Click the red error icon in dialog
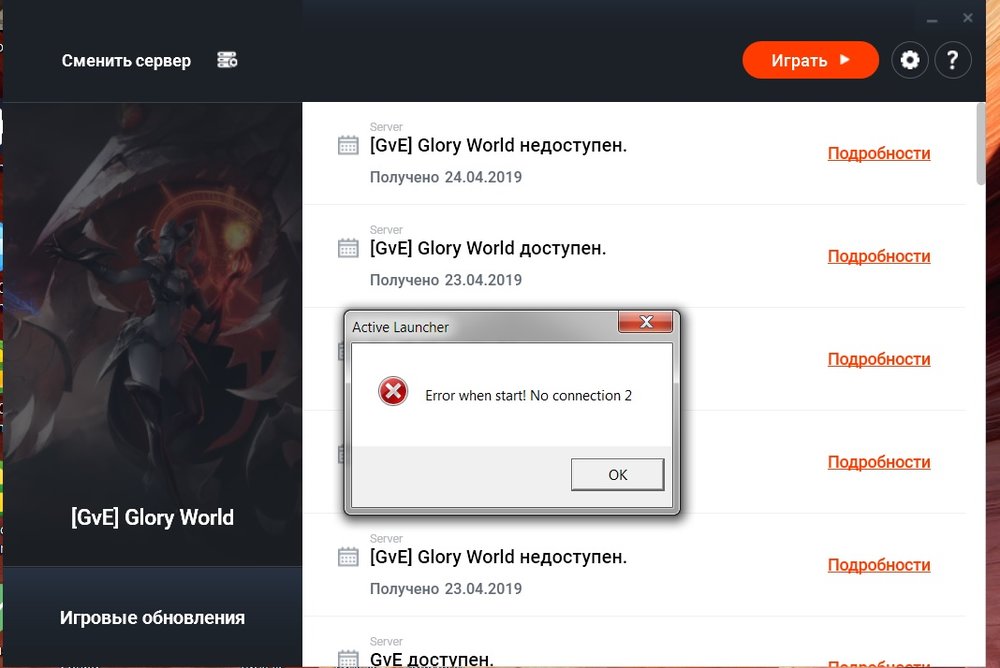Viewport: 1000px width, 668px height. click(393, 392)
